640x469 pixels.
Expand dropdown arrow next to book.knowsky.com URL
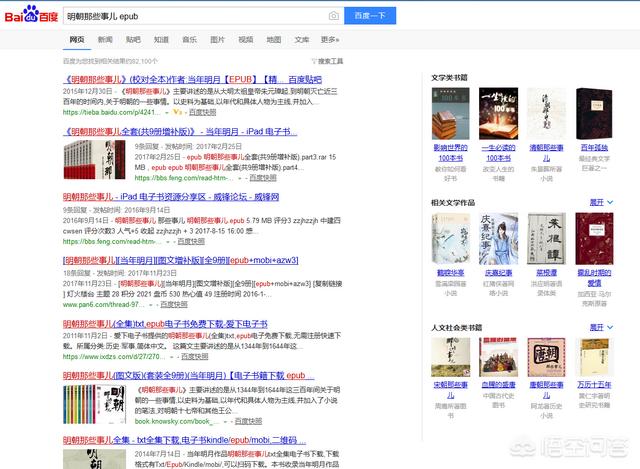(225, 422)
